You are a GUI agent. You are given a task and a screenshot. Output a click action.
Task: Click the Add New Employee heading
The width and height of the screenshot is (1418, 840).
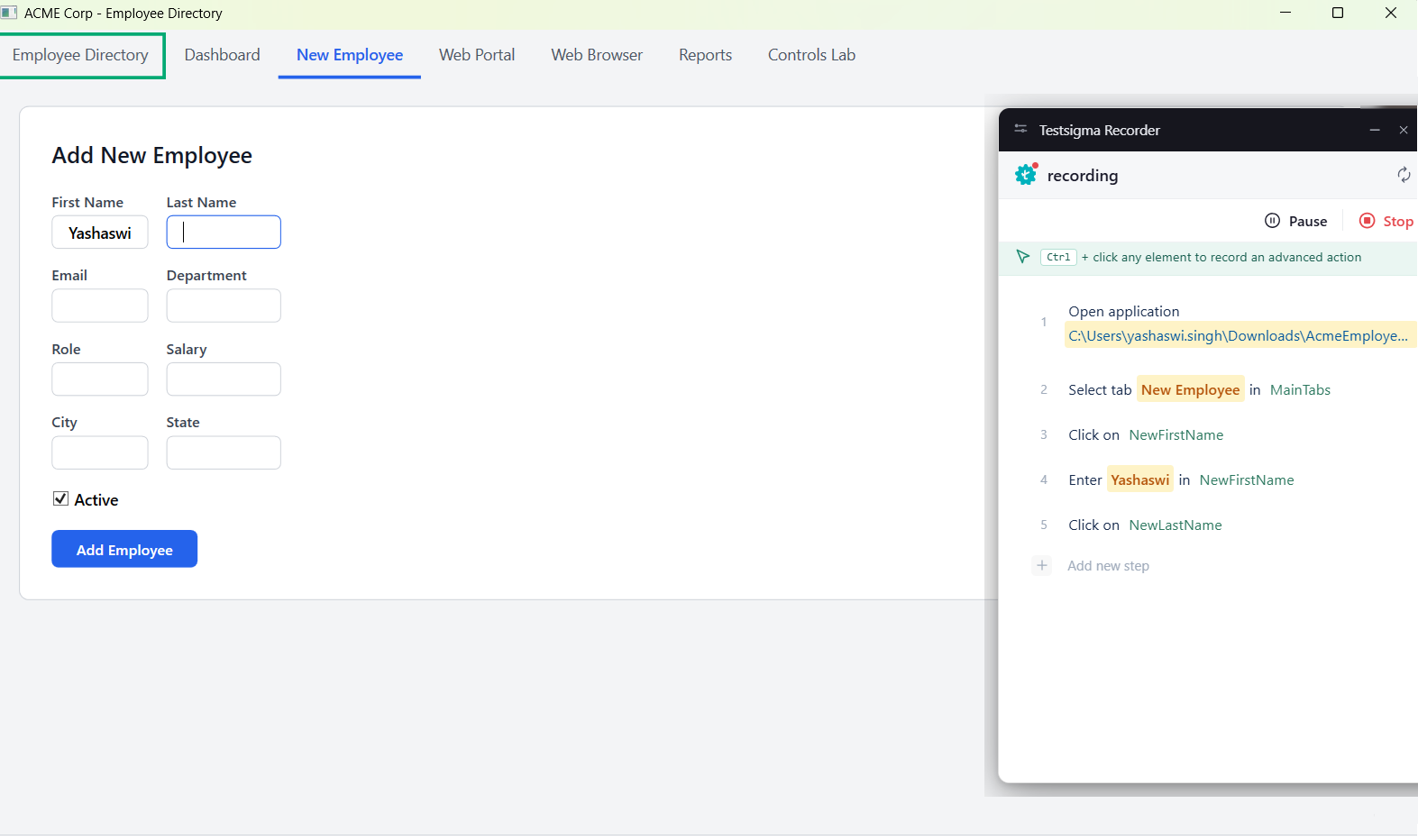click(152, 155)
